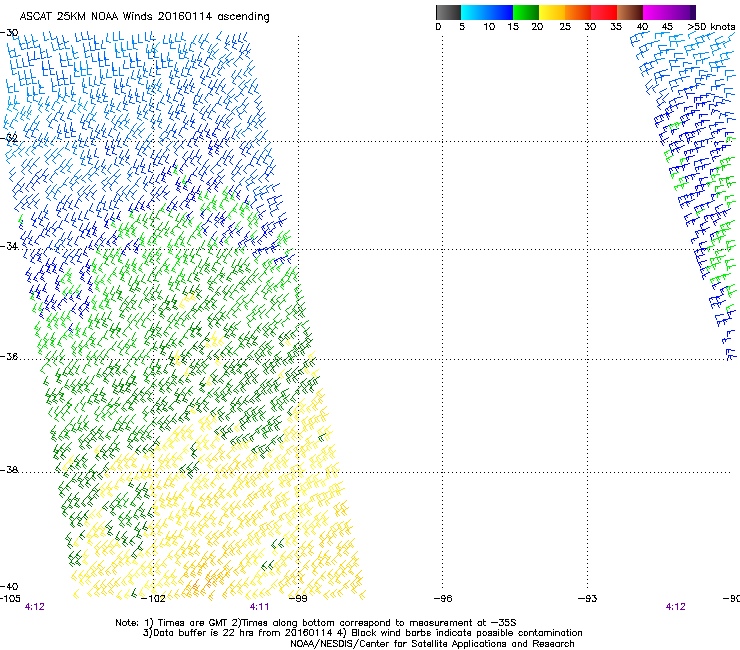Click the -32 latitude axis label
740x650 pixels.
pyautogui.click(x=9, y=138)
